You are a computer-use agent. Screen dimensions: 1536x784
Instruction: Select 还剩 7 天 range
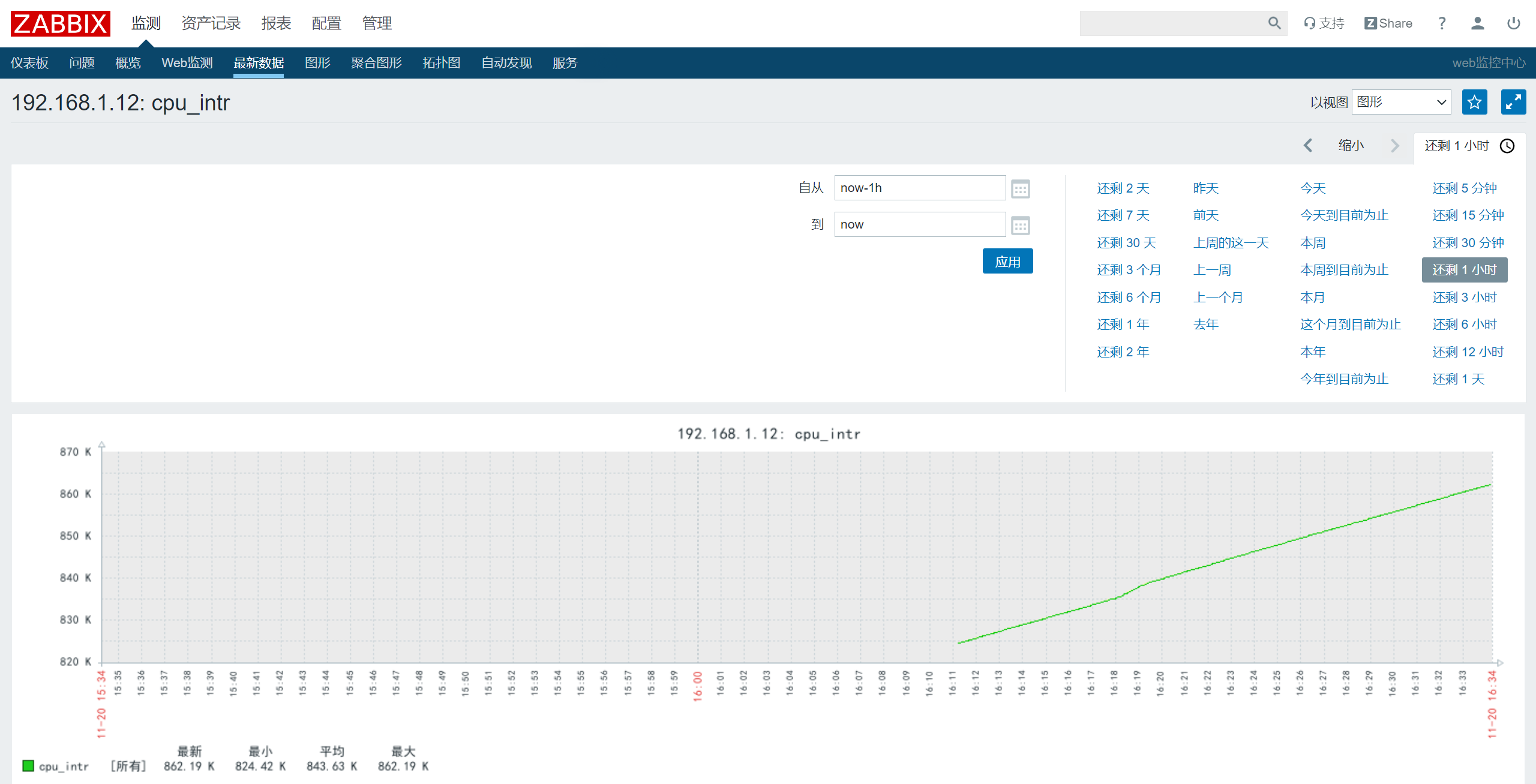coord(1123,215)
